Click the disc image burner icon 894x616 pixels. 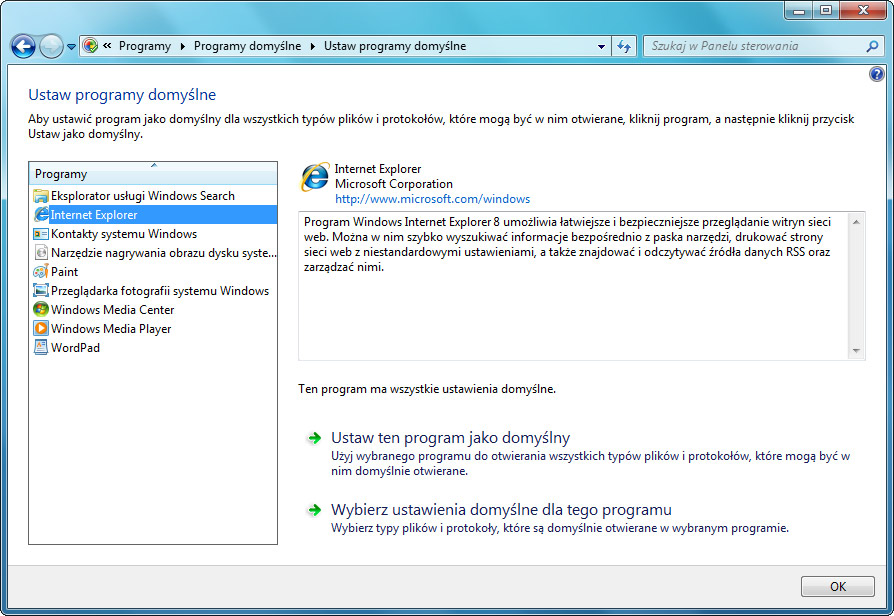40,253
